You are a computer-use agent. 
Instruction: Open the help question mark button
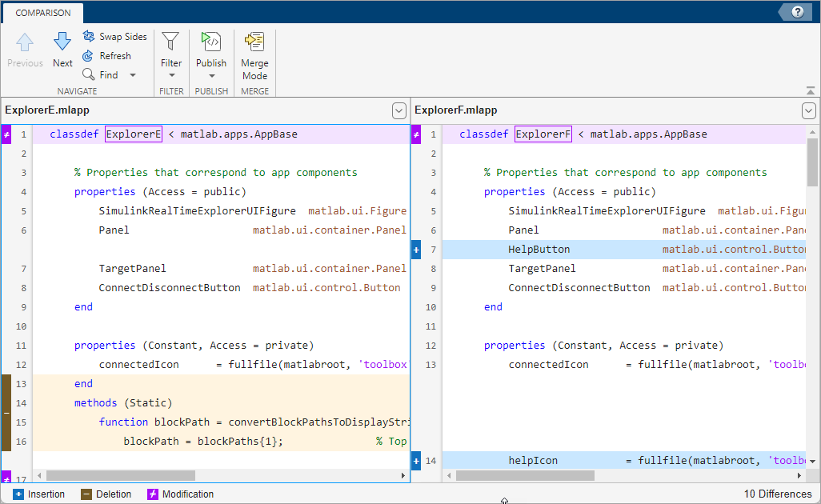pyautogui.click(x=797, y=12)
